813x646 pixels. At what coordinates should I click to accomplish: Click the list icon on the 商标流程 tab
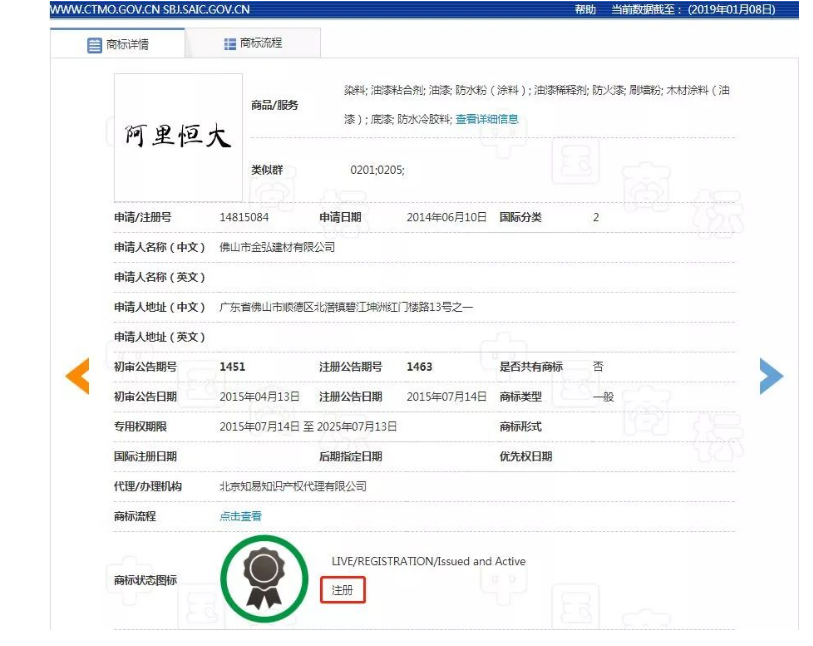pos(230,44)
